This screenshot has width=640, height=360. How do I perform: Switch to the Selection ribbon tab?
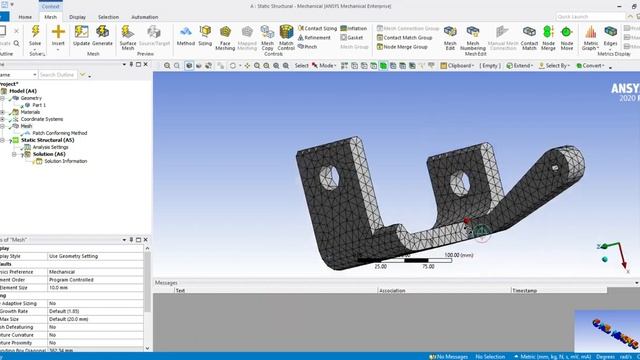[x=108, y=17]
